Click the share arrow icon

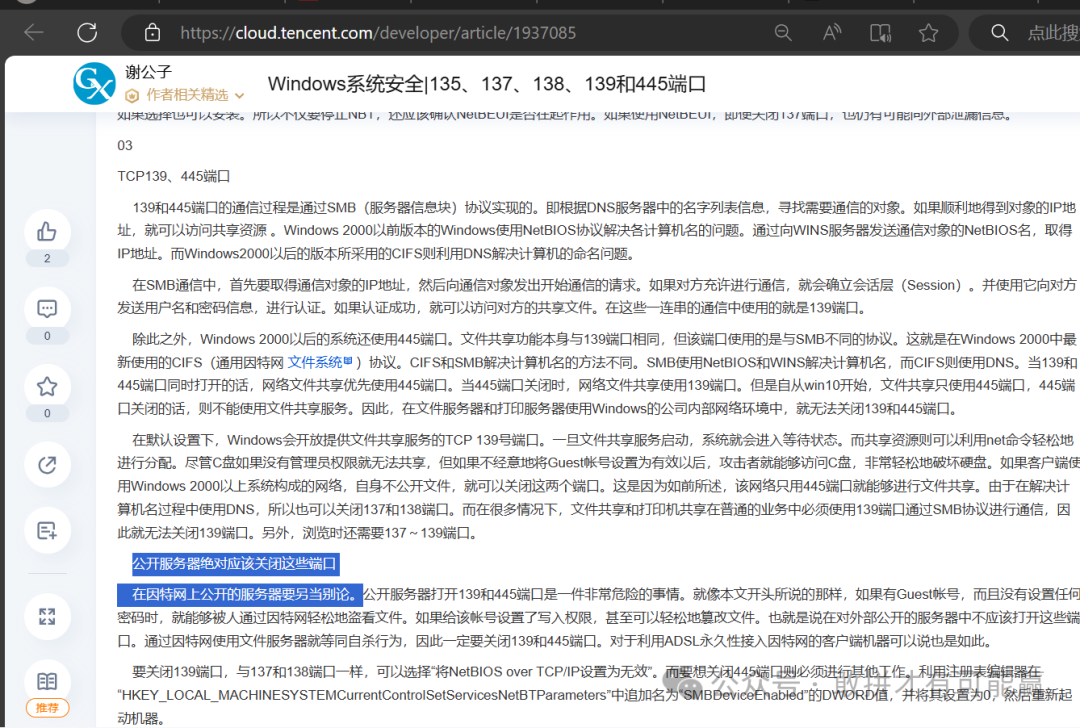46,464
